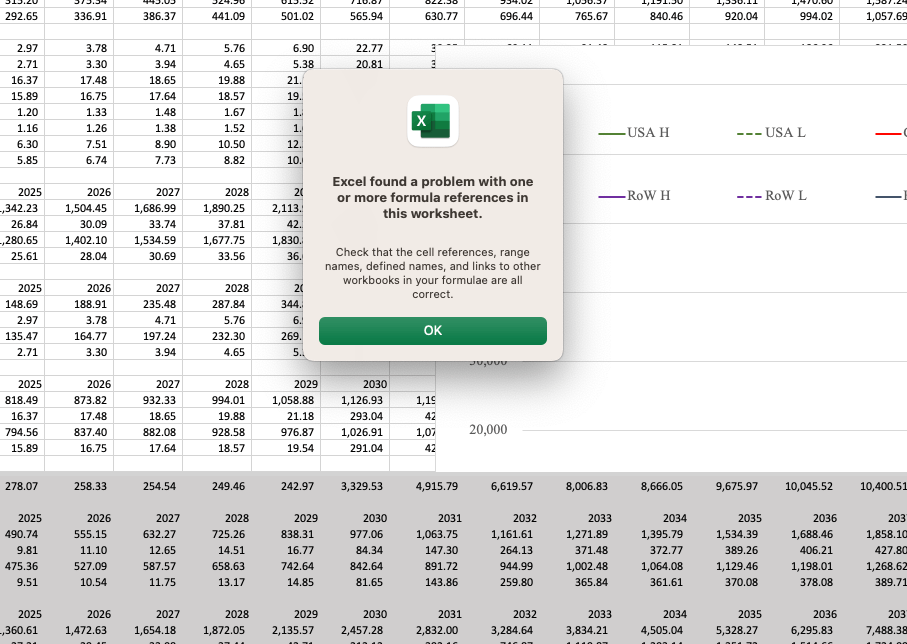Select the USA L legend entry in chart

[x=771, y=133]
